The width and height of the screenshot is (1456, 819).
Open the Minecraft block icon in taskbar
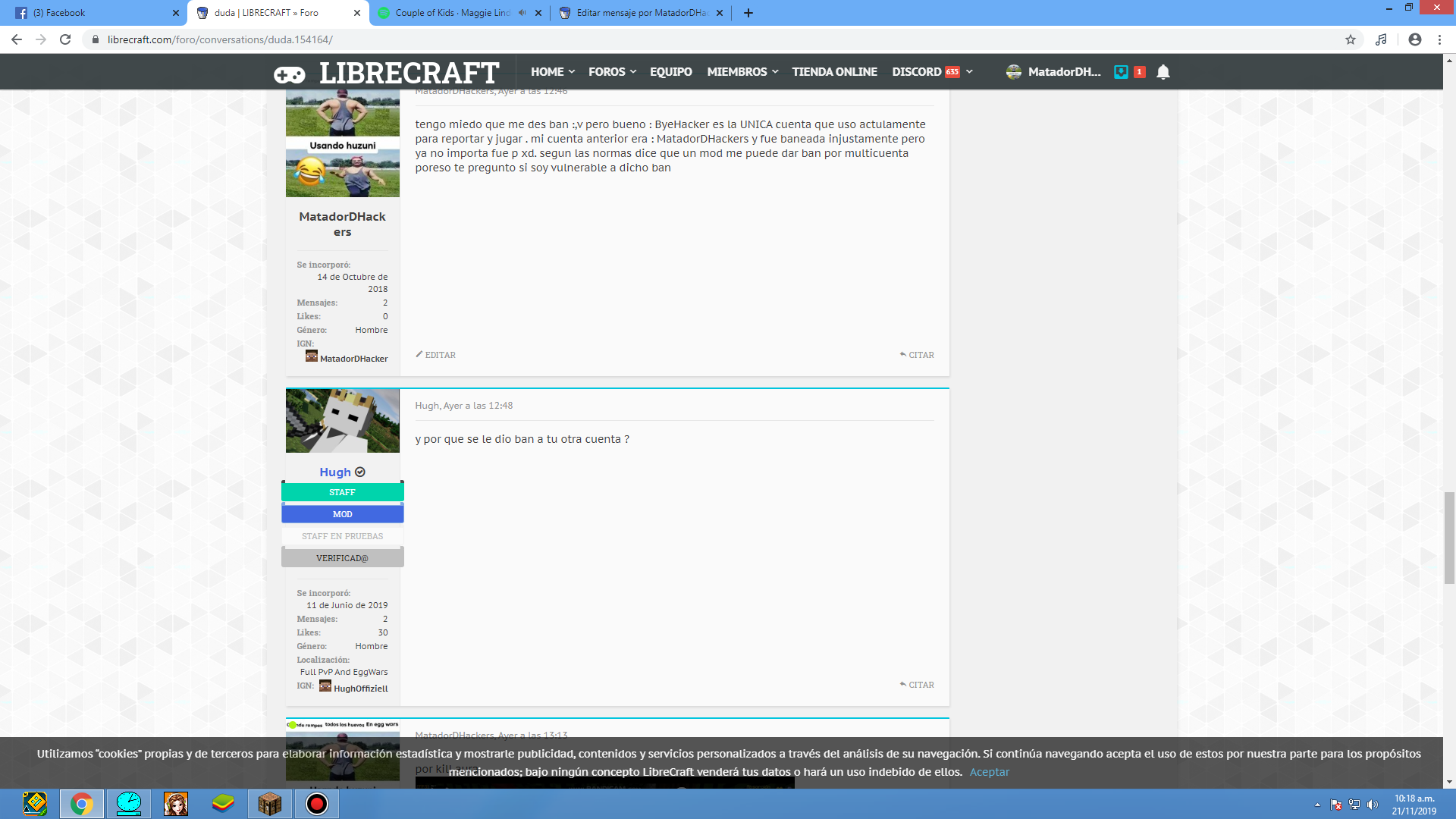pyautogui.click(x=270, y=804)
